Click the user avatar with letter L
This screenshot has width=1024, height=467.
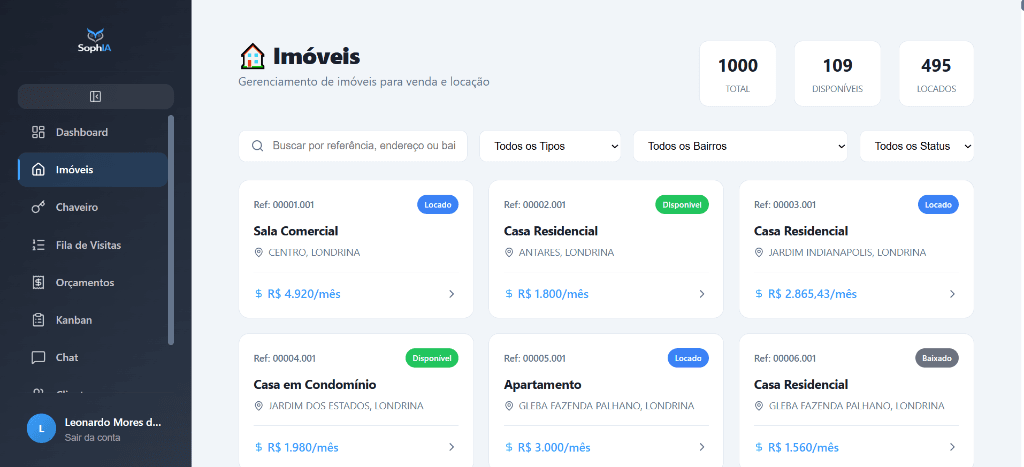coord(40,428)
